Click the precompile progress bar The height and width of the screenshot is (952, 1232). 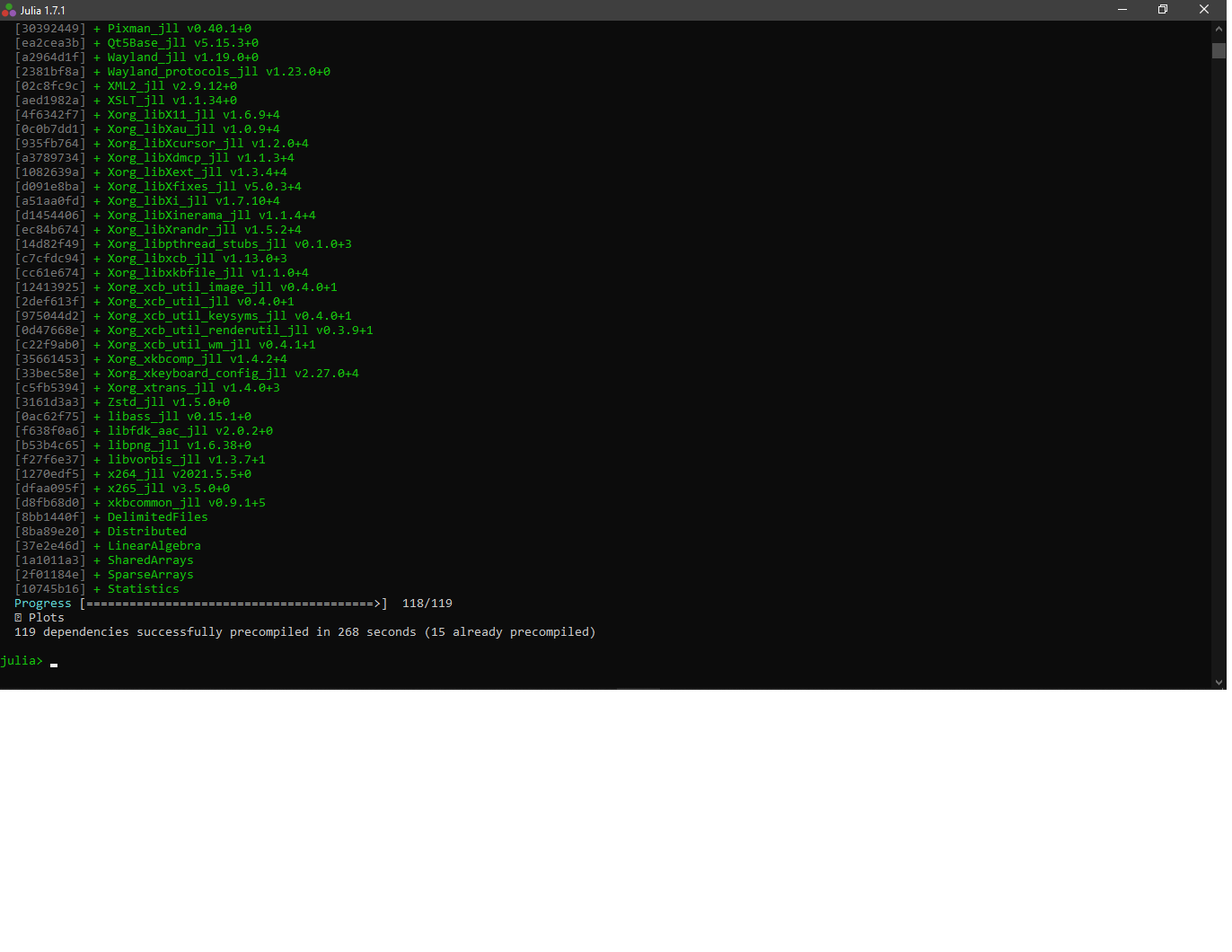pos(233,604)
